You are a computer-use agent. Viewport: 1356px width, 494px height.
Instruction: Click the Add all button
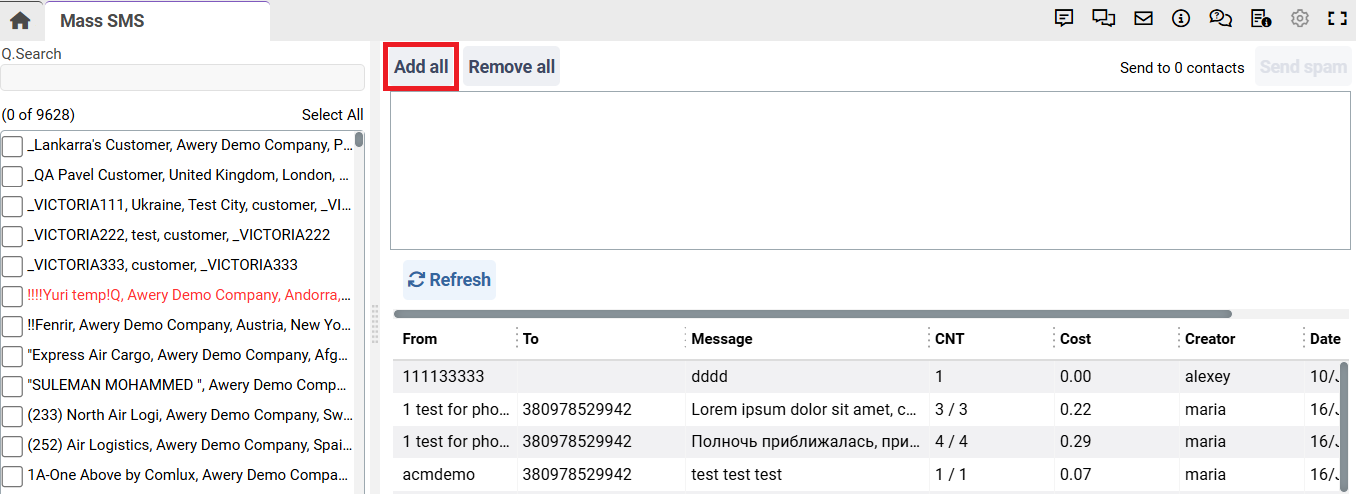click(x=421, y=67)
